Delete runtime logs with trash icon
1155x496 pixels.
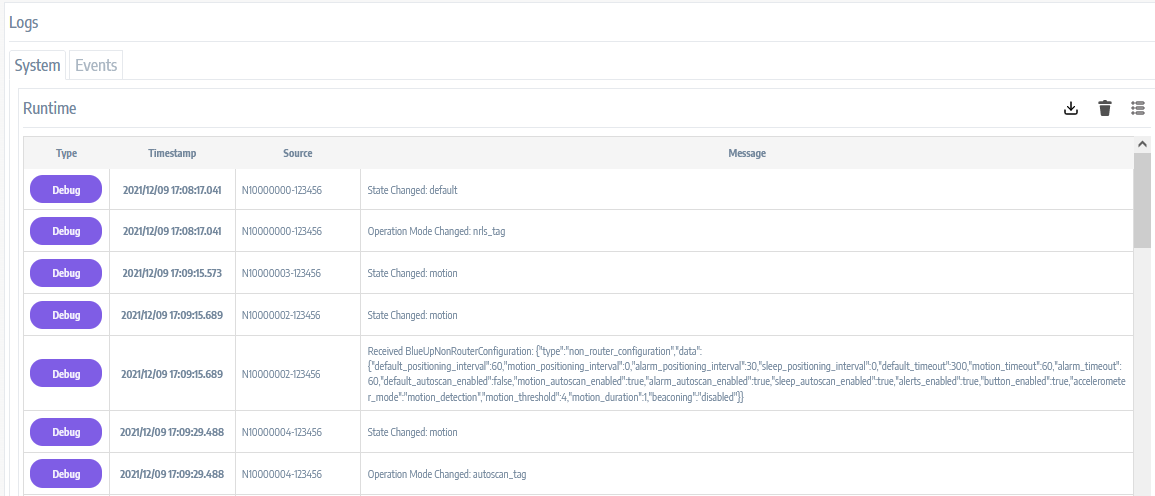[x=1104, y=108]
